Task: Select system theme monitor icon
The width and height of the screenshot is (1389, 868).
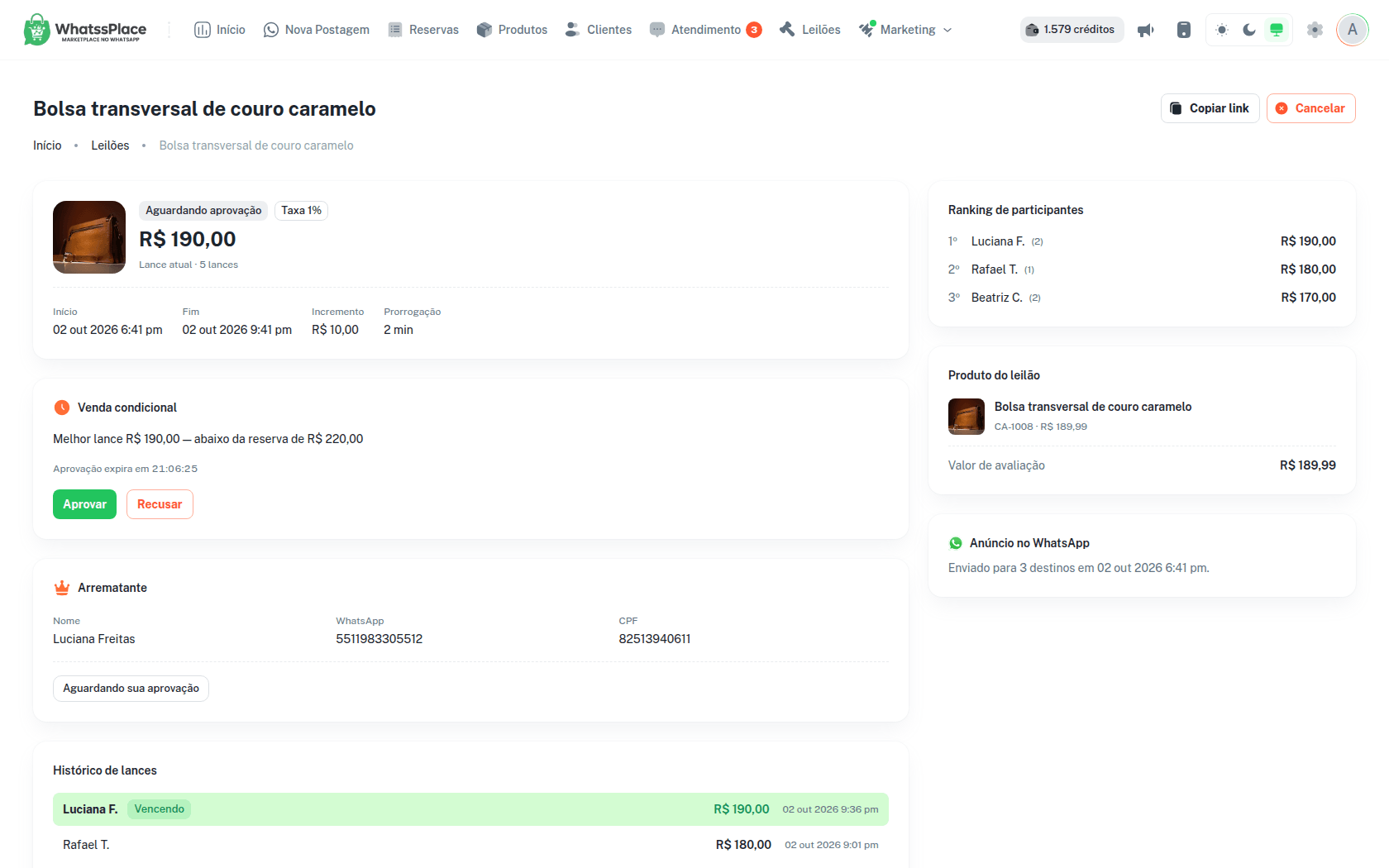Action: [1277, 30]
